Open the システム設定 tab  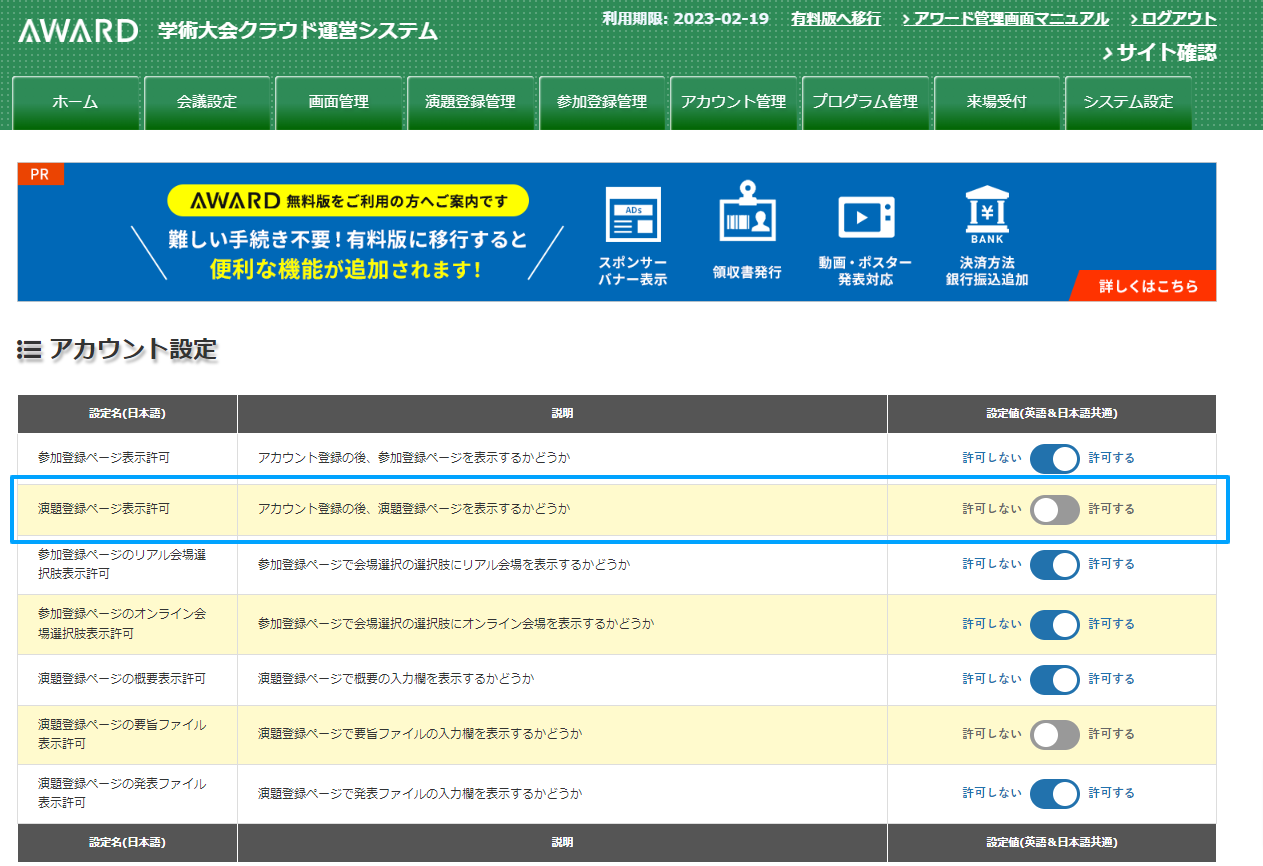click(x=1128, y=102)
